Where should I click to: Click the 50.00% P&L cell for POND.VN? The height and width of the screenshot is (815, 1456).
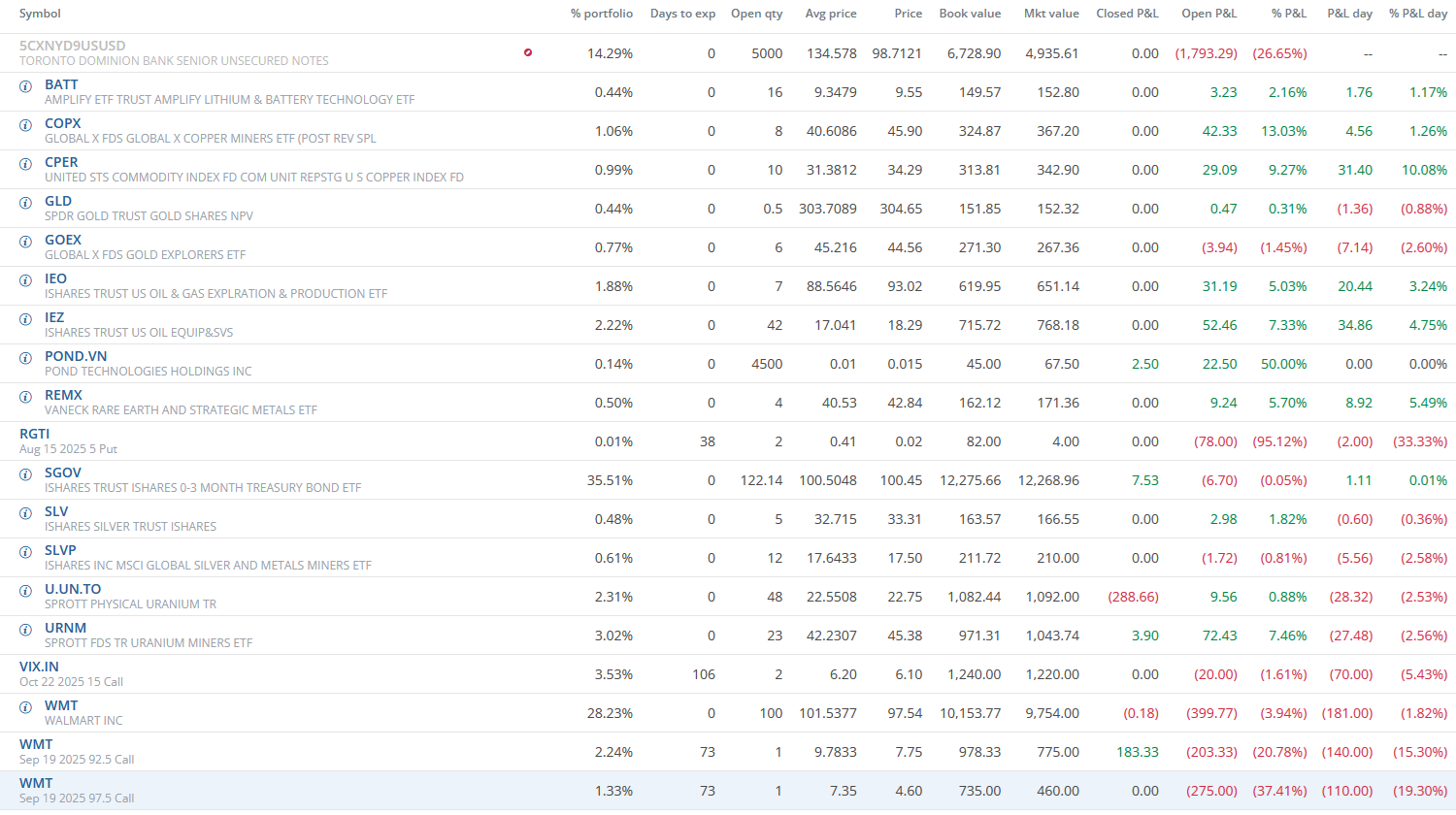coord(1284,364)
